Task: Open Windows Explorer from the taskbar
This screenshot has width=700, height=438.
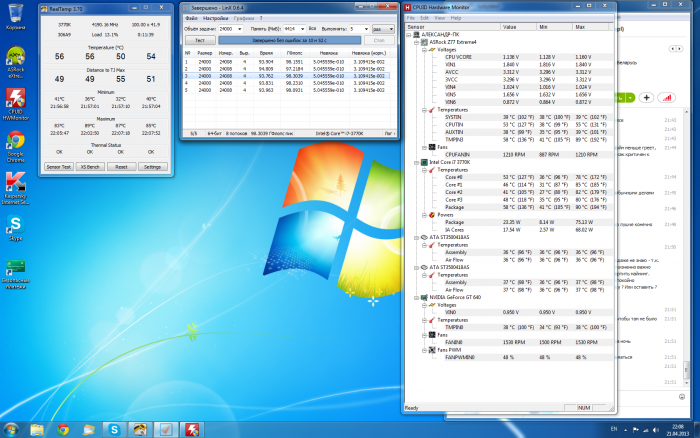Action: tap(37, 430)
